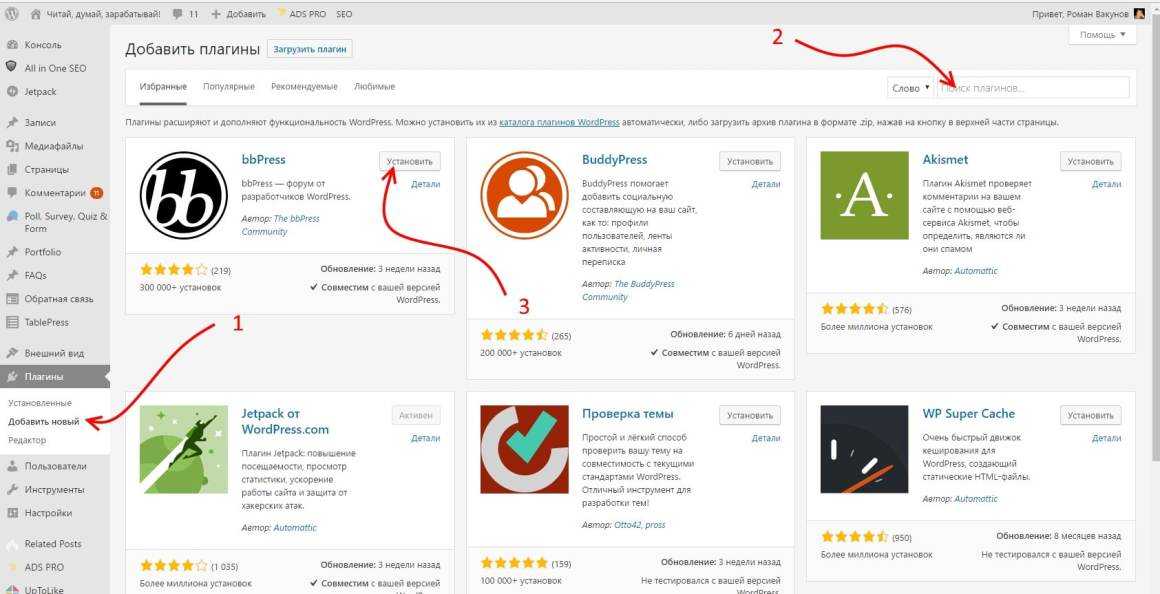Screen dimensions: 1160x594
Task: Install the BuddyPress plugin
Action: [750, 161]
